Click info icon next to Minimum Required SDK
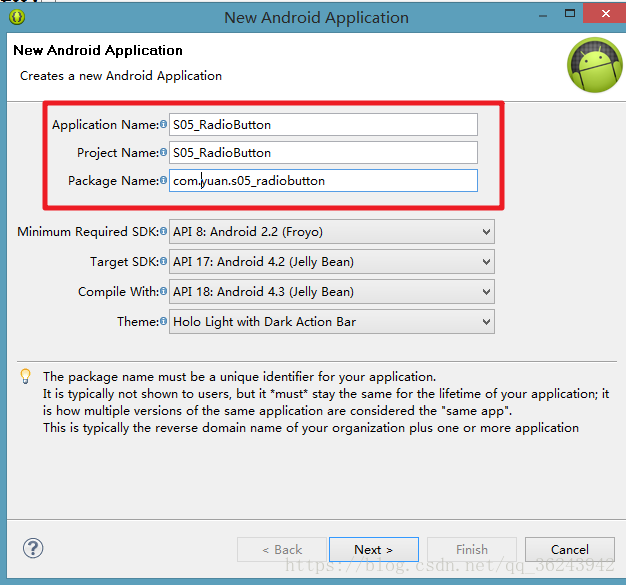Screen dimensions: 626x585 point(163,231)
